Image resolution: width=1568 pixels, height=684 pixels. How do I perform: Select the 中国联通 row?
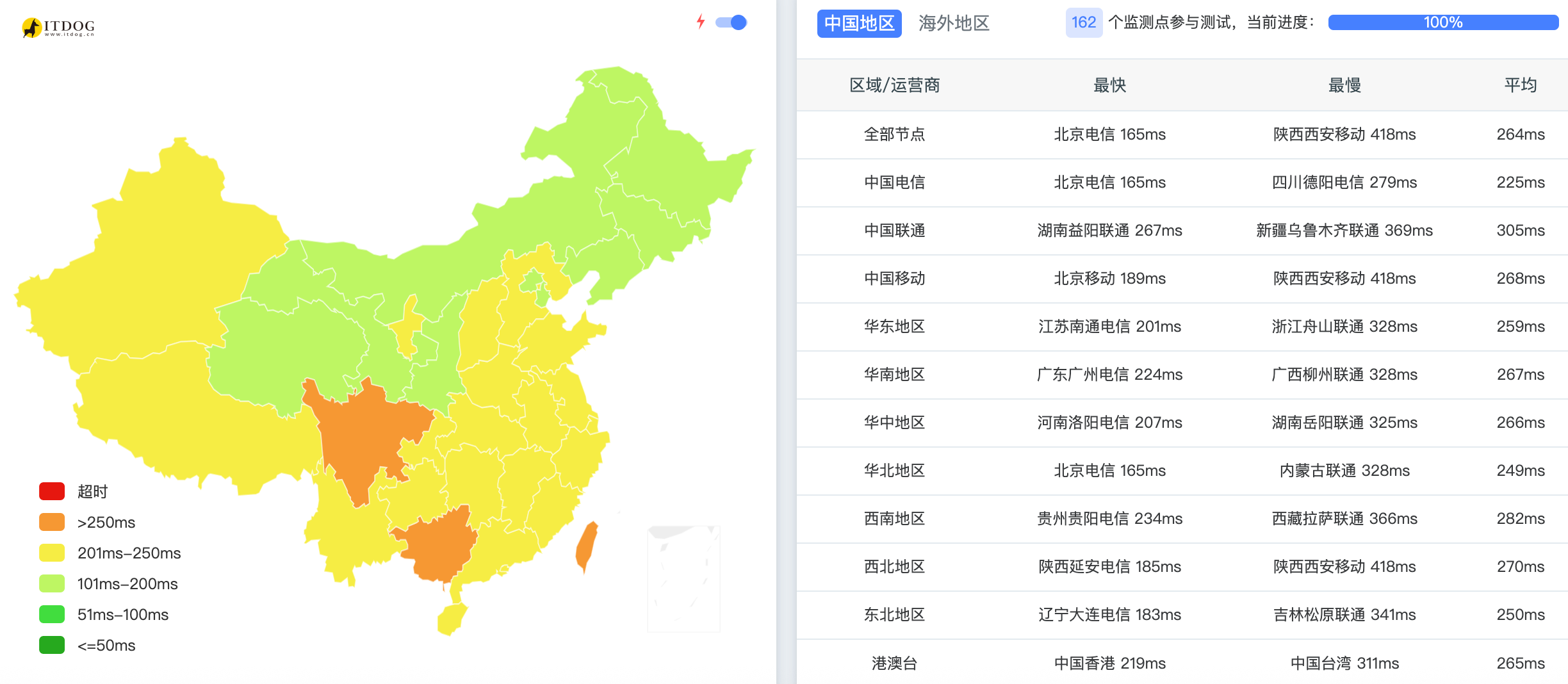1182,231
